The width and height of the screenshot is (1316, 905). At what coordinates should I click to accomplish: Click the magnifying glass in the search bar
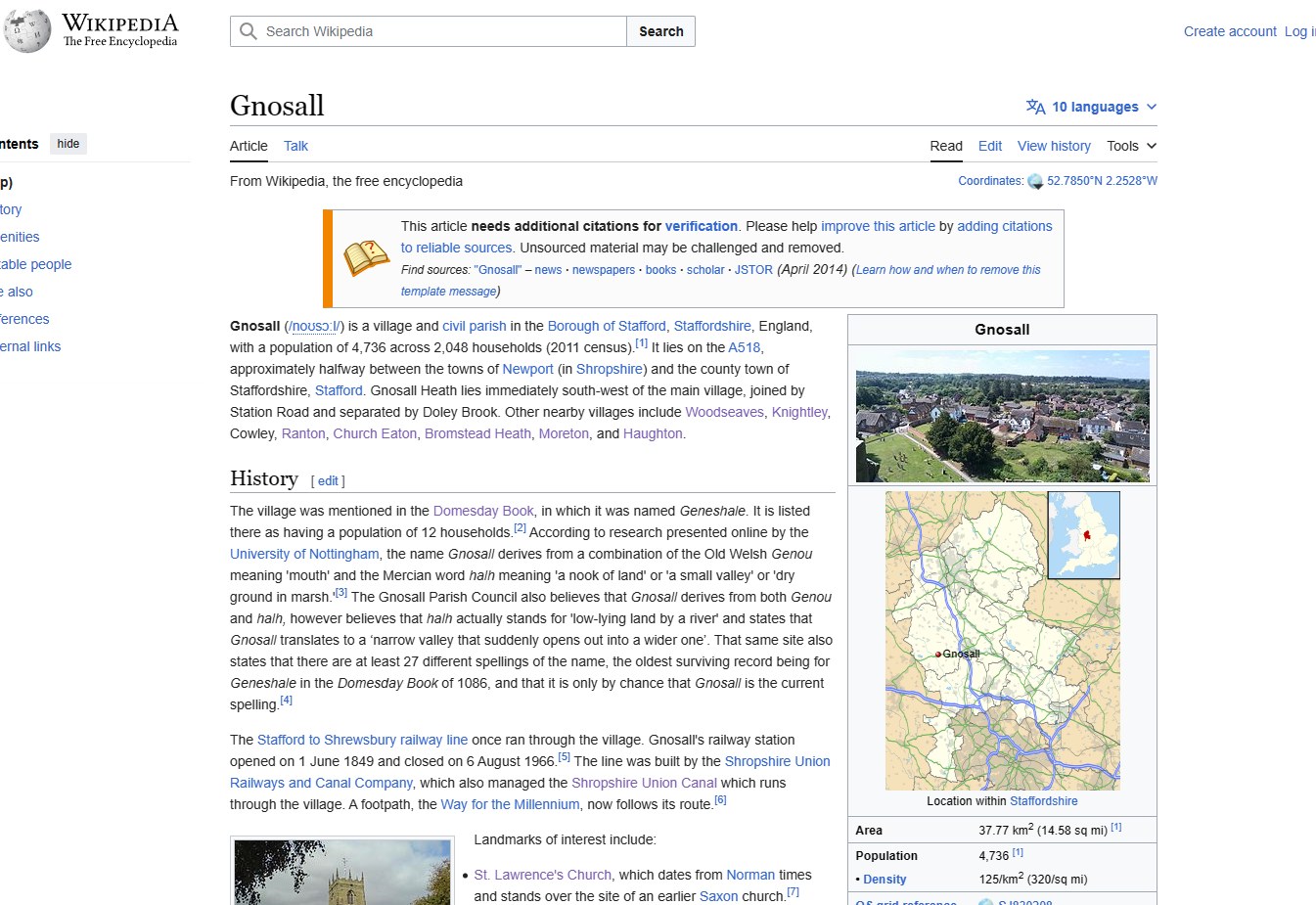point(248,31)
